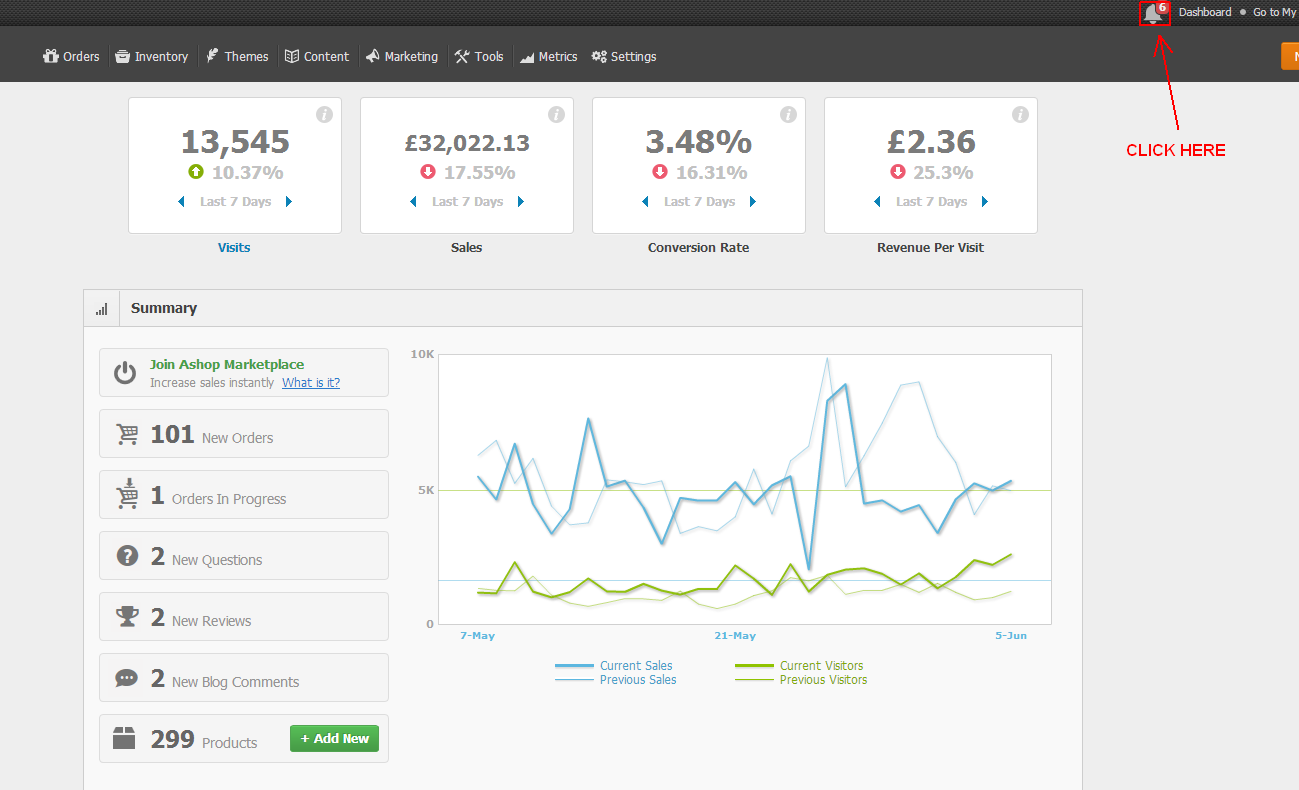Go to previous period on Revenue Per Visit card
This screenshot has width=1299, height=790.
877,201
